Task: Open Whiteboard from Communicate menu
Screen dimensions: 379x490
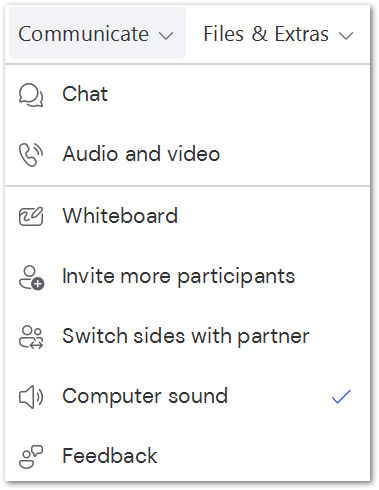Action: click(188, 216)
